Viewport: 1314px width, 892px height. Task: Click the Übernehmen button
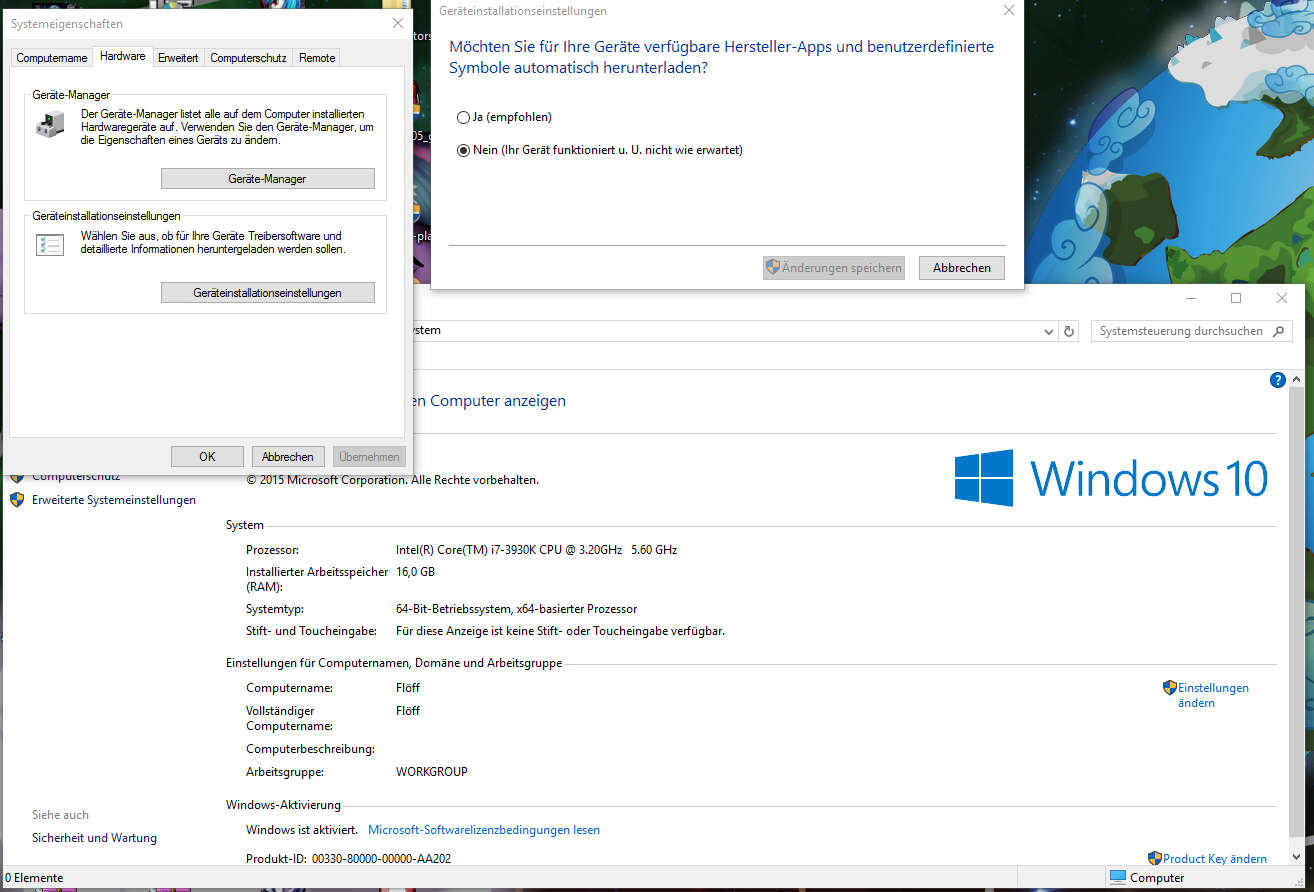369,456
